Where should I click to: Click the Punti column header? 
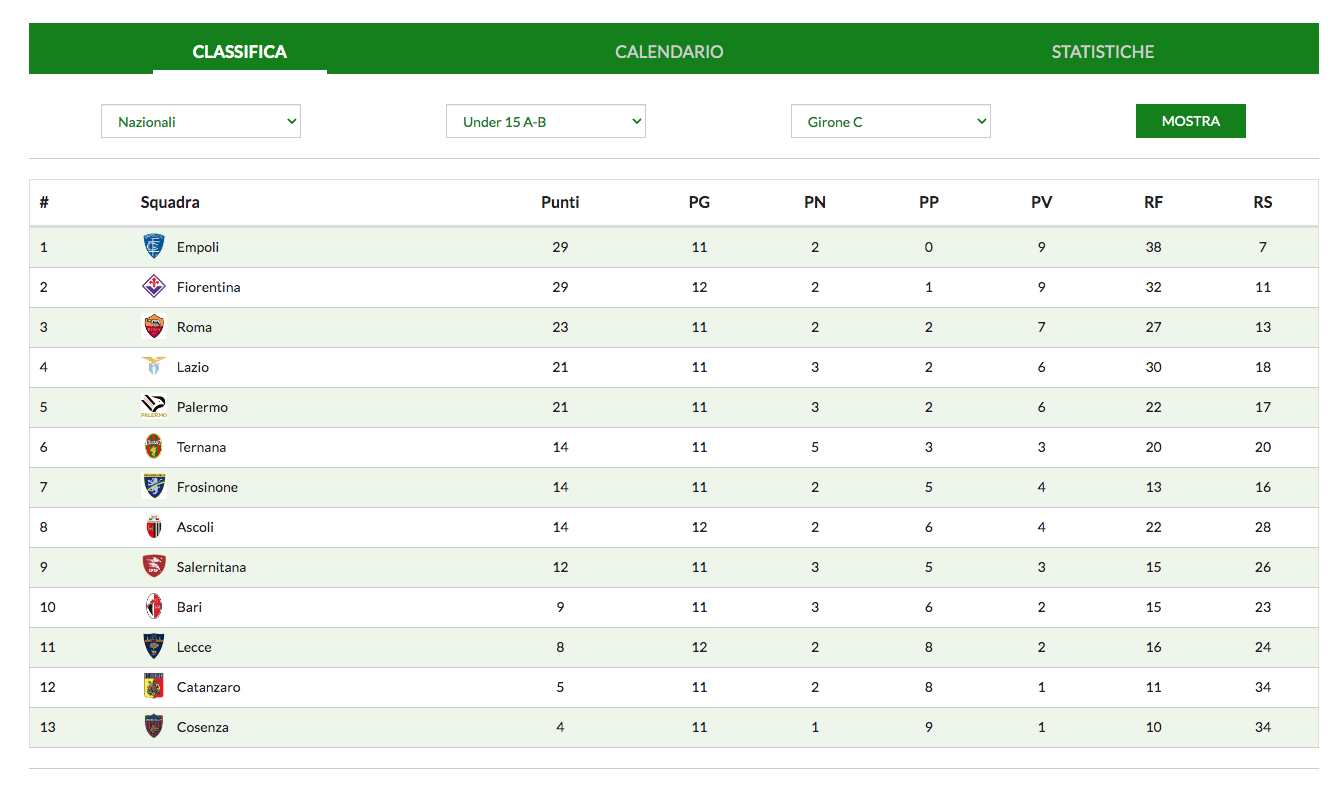560,202
